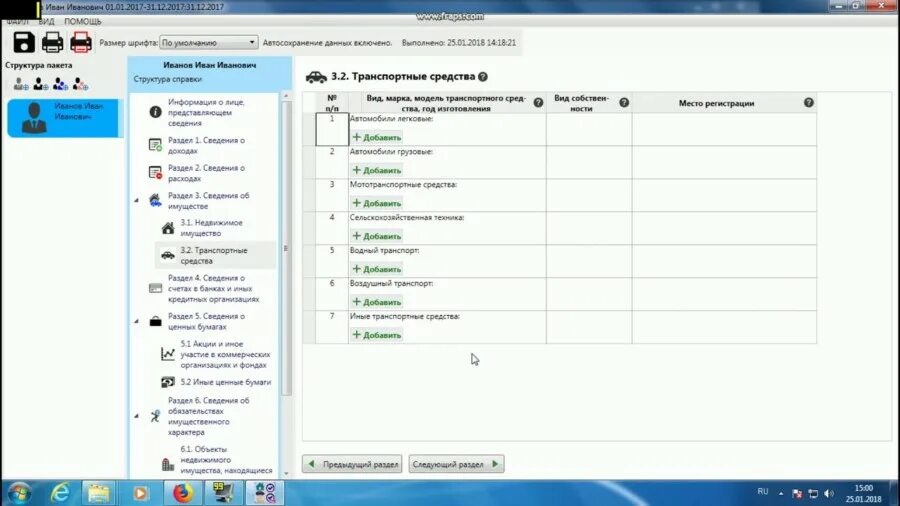900x506 pixels.
Task: Click Предыдущий раздел button
Action: tap(352, 464)
